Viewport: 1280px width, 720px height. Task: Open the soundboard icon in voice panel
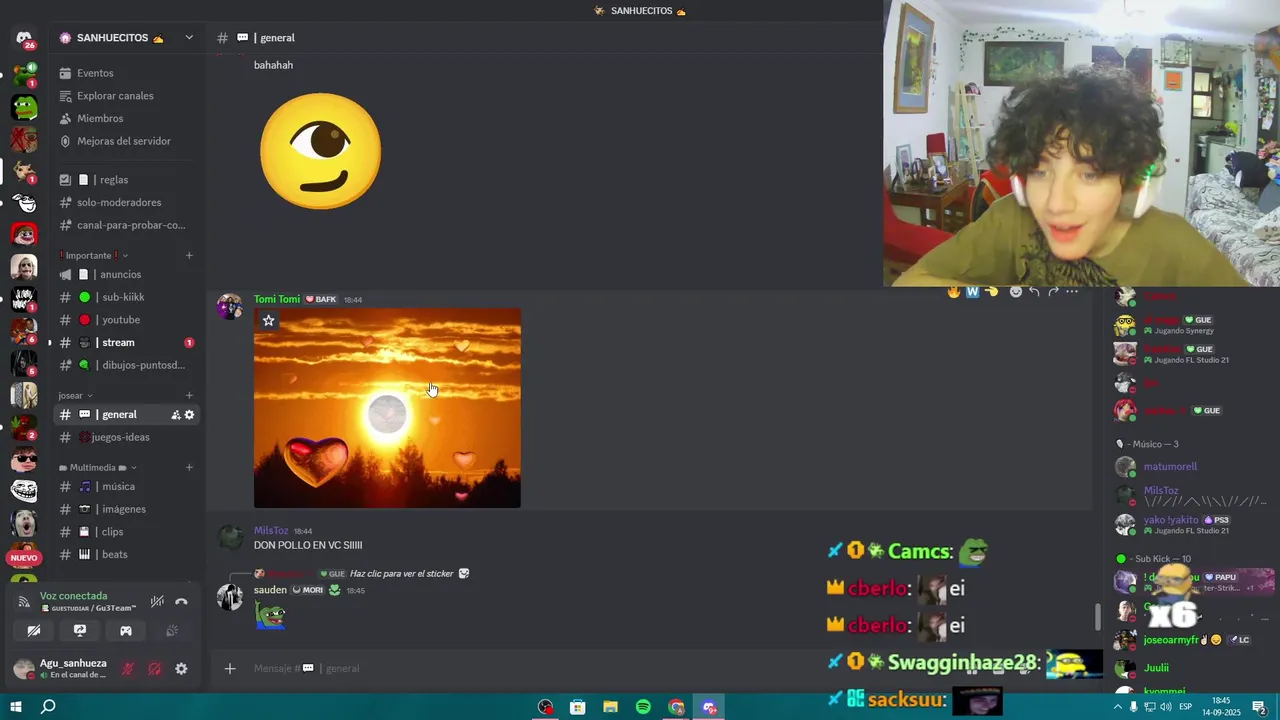click(x=172, y=631)
